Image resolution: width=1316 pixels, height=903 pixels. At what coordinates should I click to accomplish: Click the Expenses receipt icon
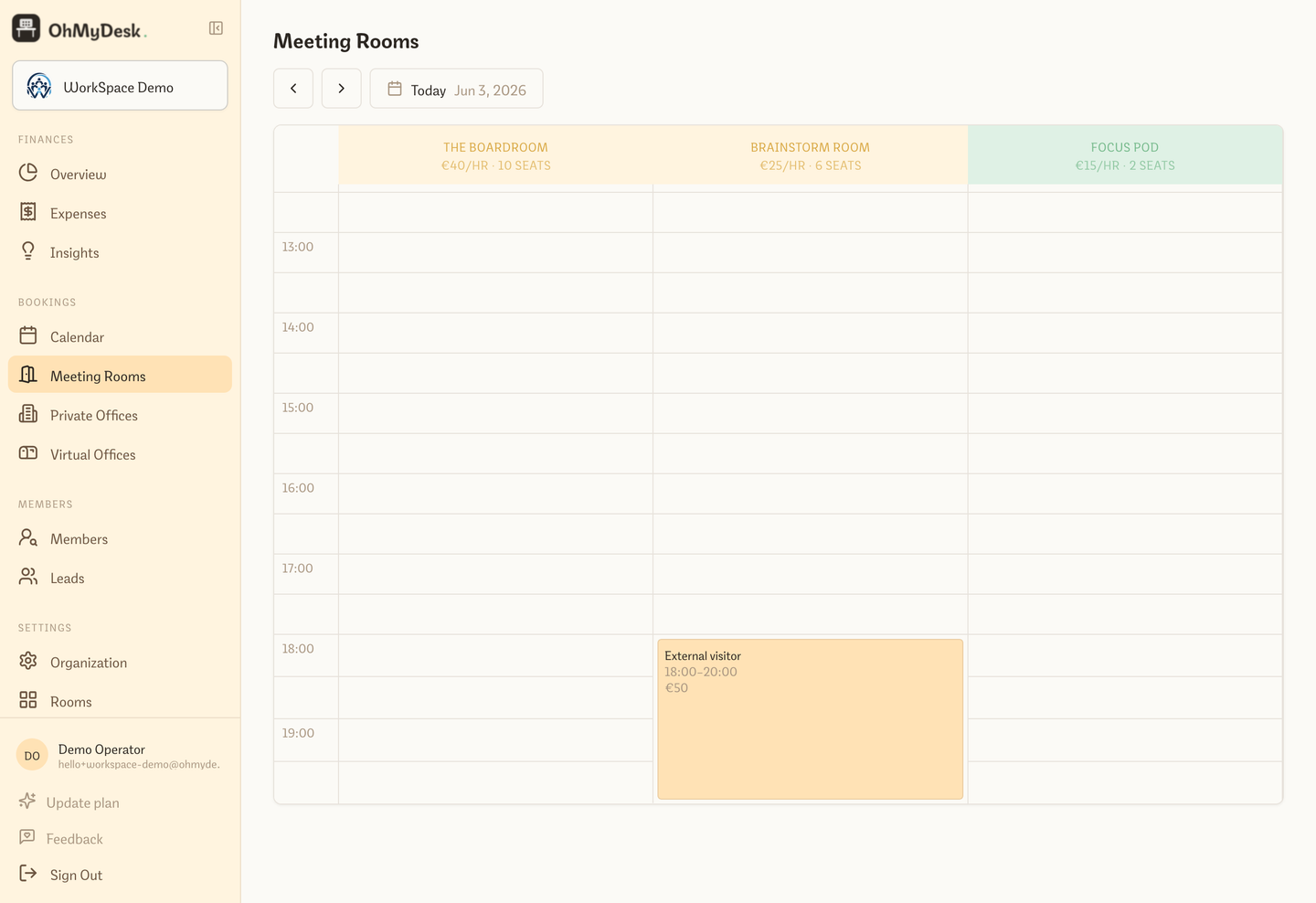[28, 212]
